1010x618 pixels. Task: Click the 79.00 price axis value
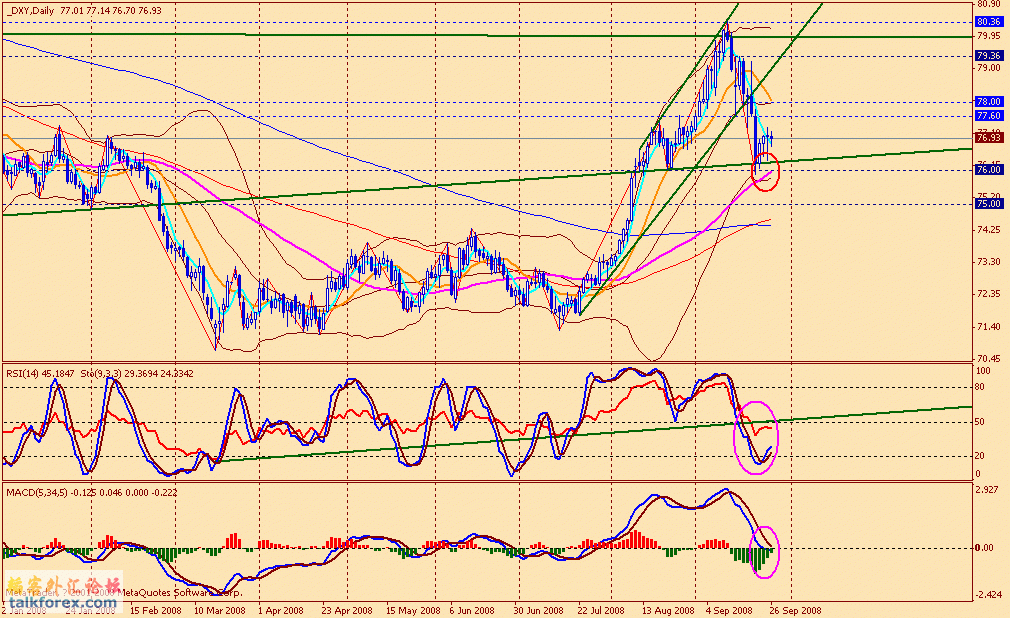pyautogui.click(x=989, y=68)
